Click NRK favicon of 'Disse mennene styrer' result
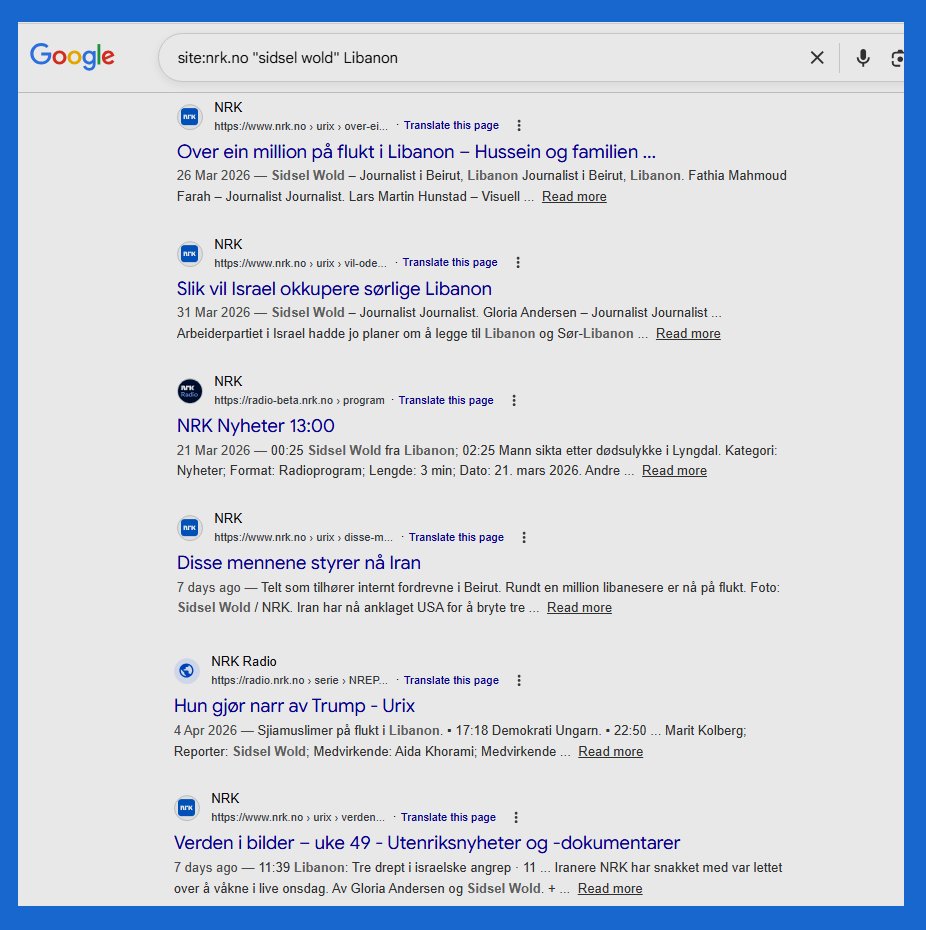Viewport: 926px width, 930px height. pyautogui.click(x=190, y=528)
